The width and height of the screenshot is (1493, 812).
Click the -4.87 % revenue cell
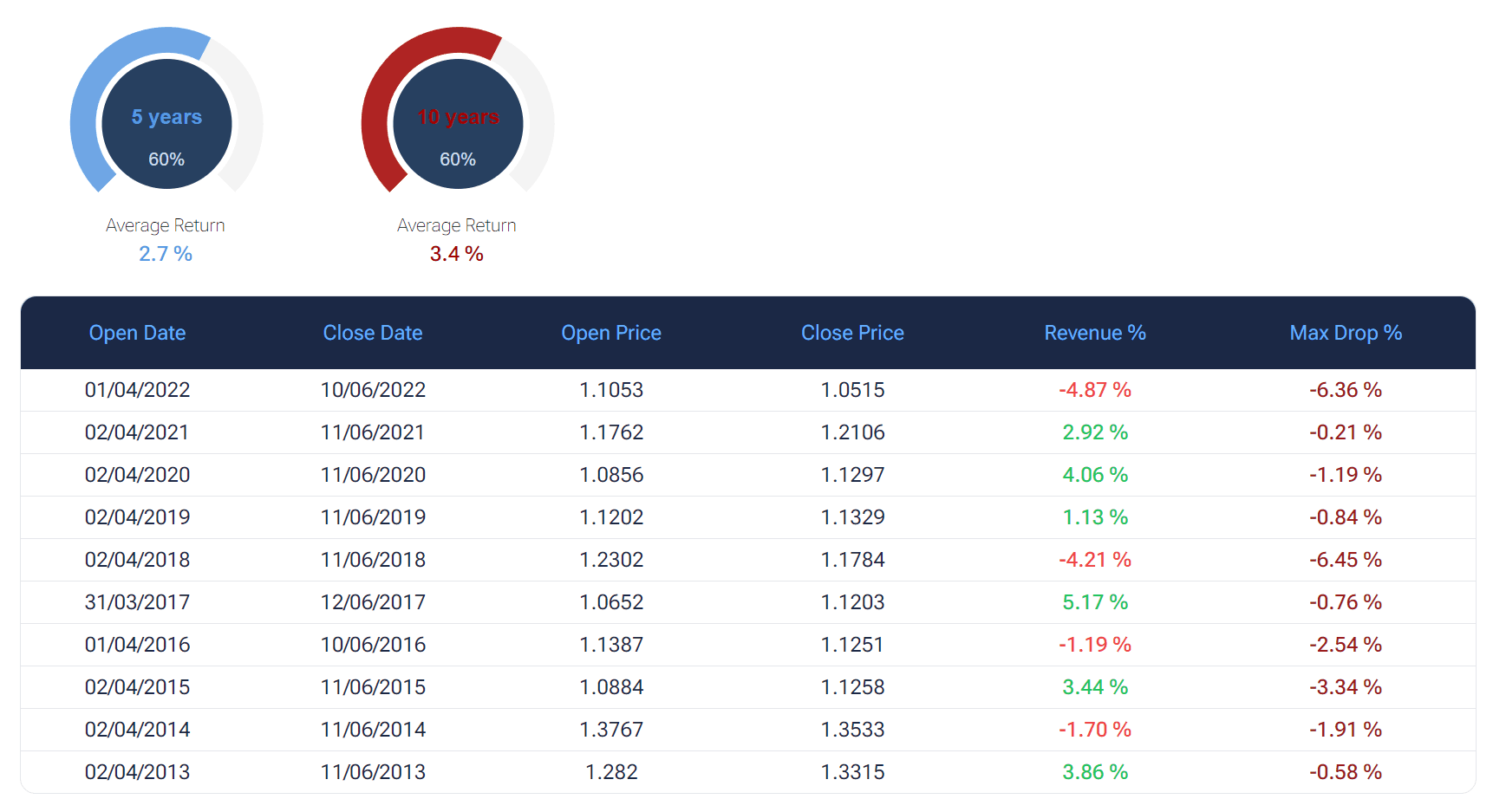[x=1095, y=390]
